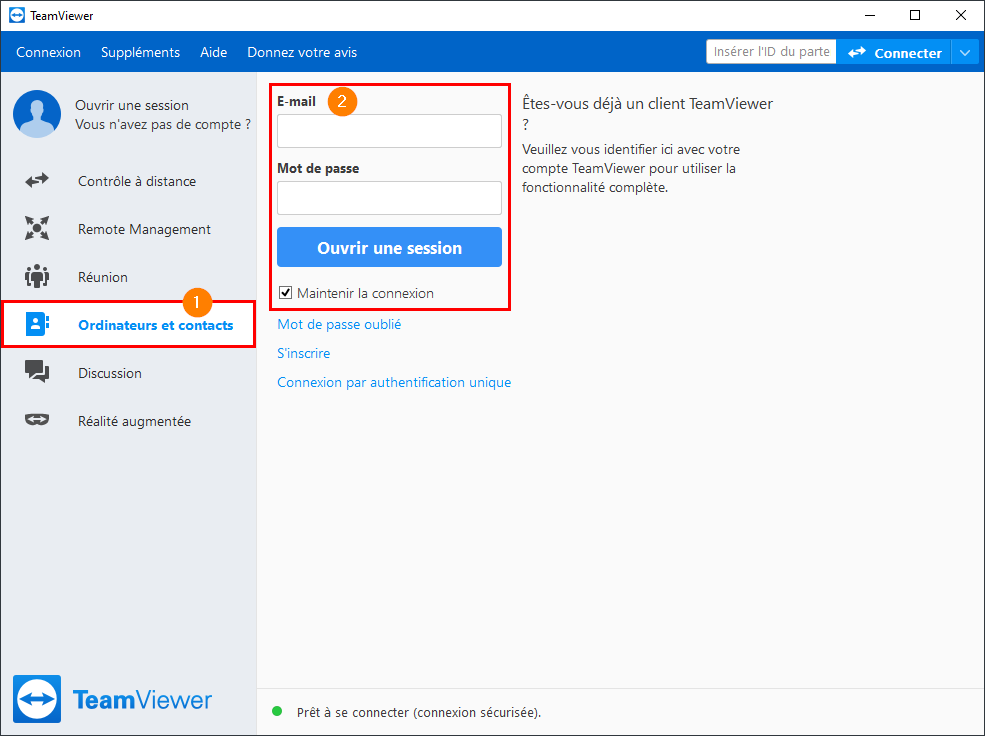Image resolution: width=985 pixels, height=736 pixels.
Task: Select Réalité augmentée in sidebar
Action: pos(128,421)
